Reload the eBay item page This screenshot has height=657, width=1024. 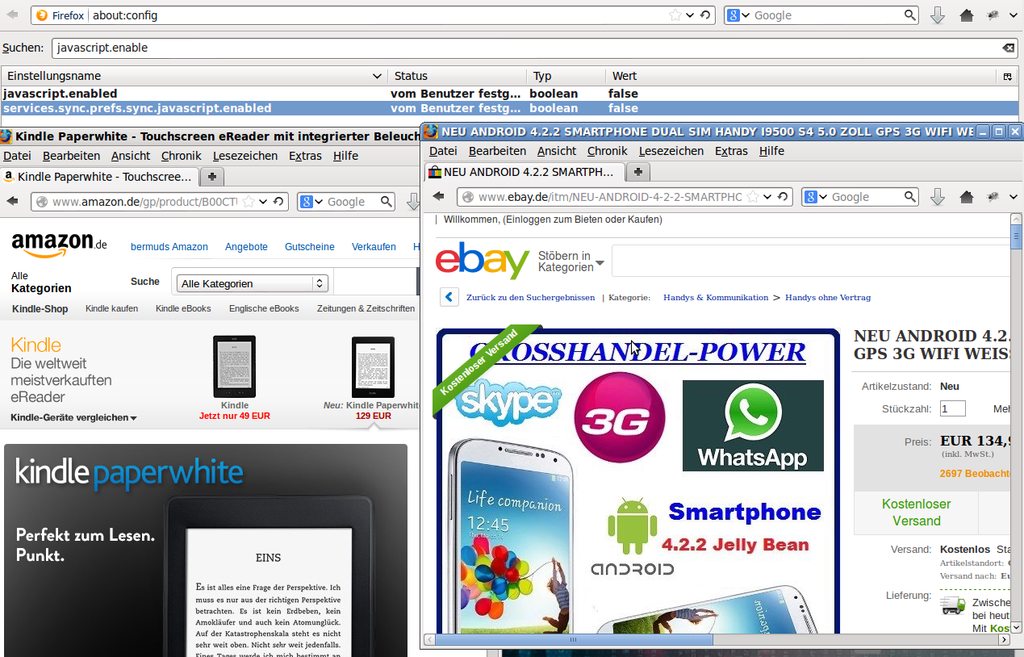coord(782,197)
